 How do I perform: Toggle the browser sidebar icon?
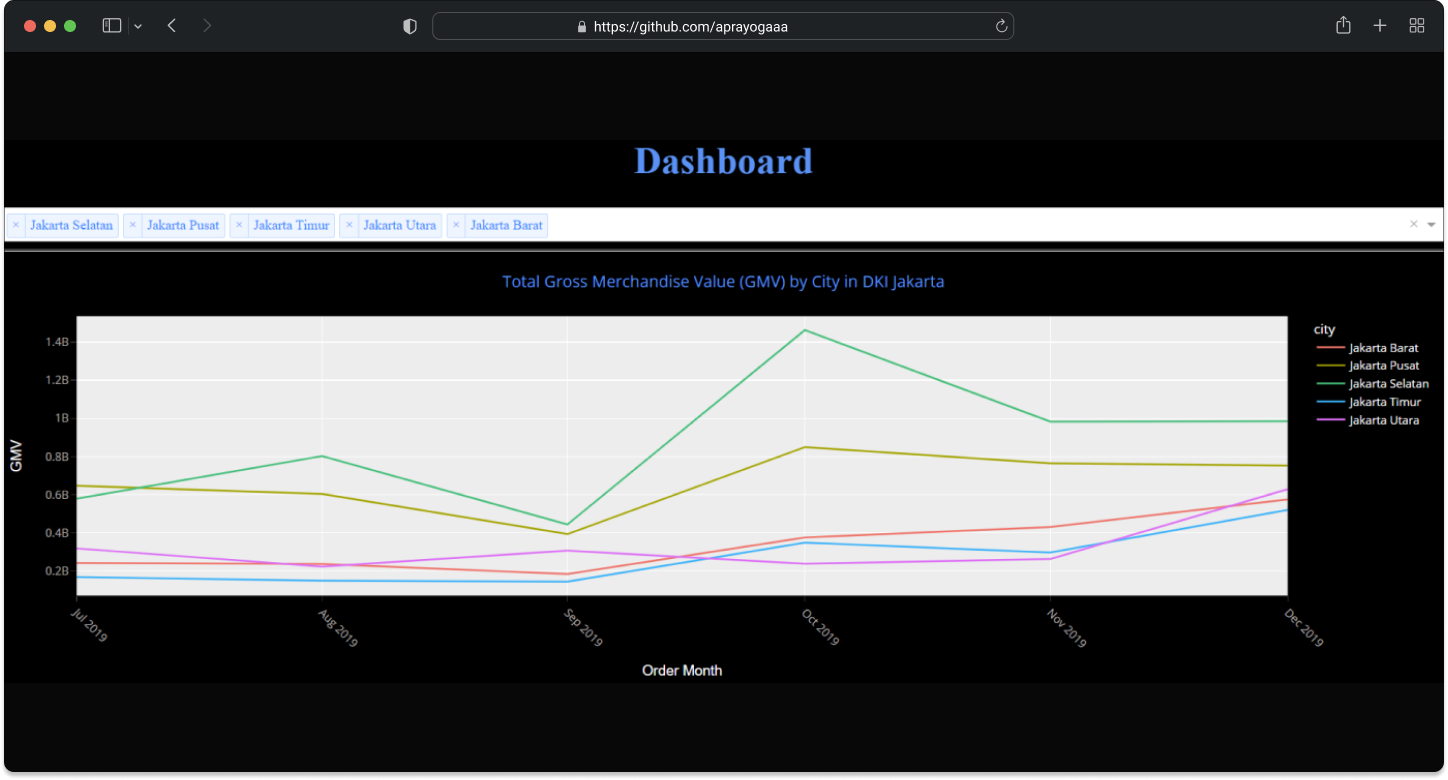[x=111, y=25]
